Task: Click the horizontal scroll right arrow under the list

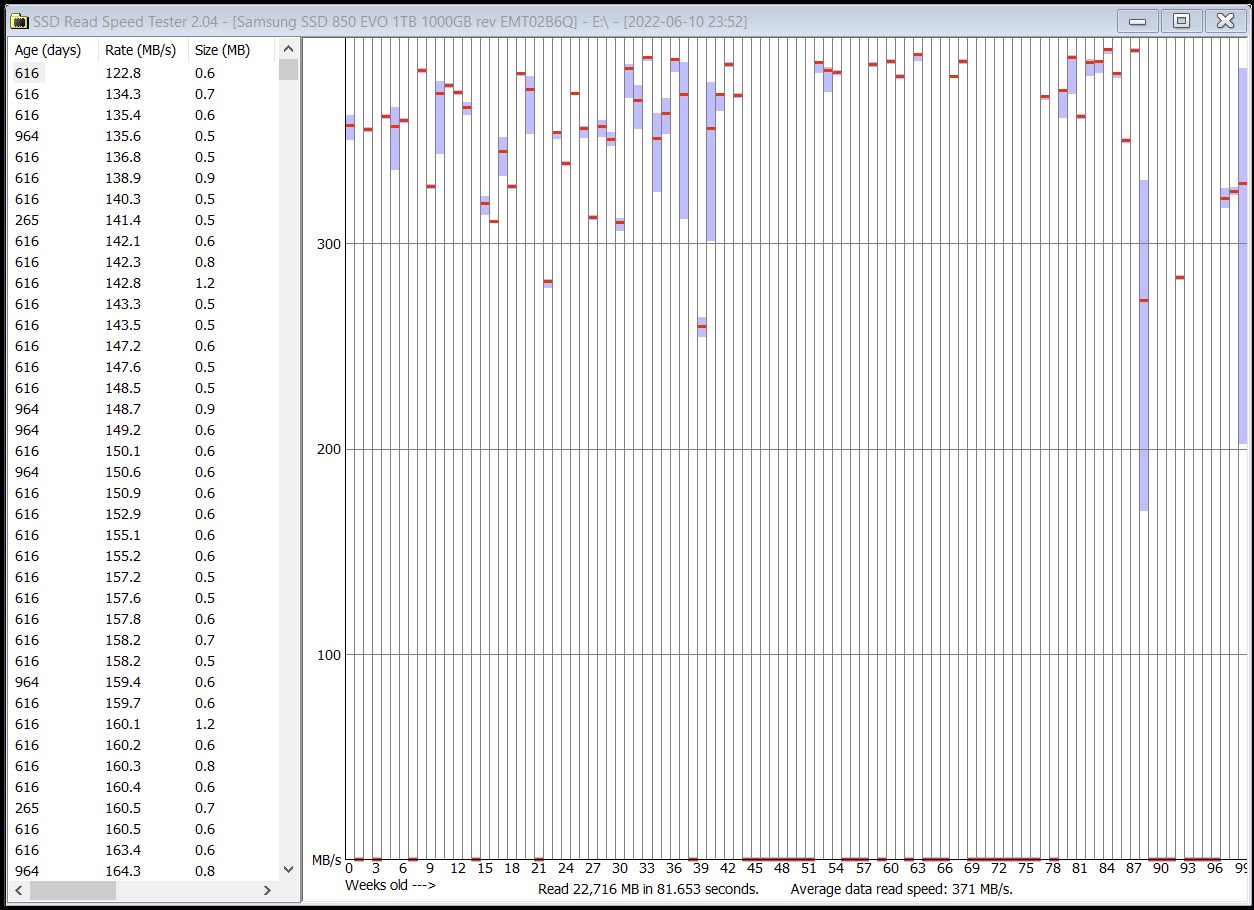Action: pos(267,890)
